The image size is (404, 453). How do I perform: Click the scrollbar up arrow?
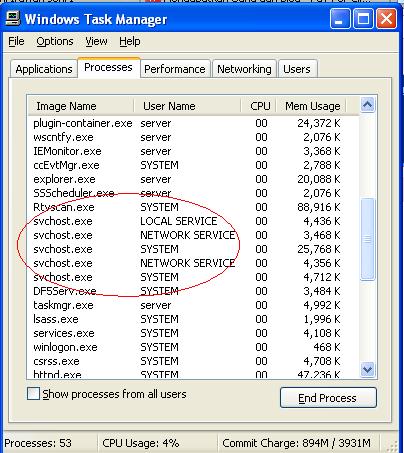coord(367,105)
